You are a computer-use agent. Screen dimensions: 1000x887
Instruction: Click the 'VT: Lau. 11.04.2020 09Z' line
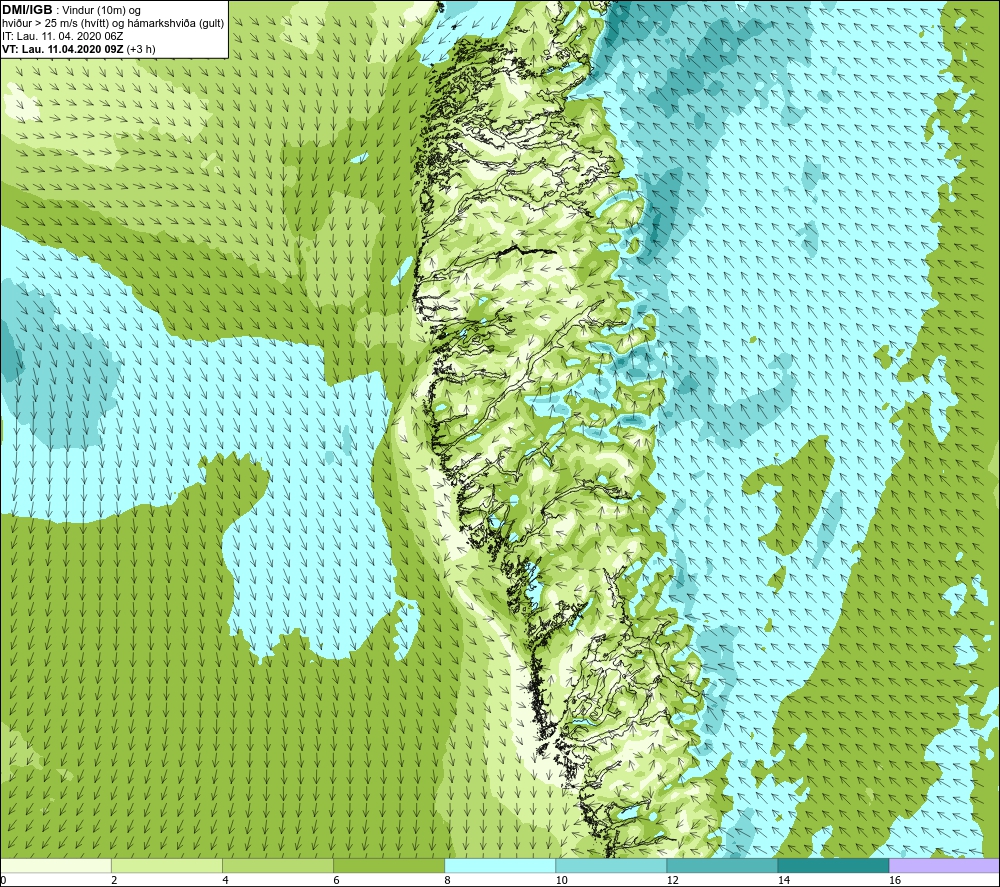click(x=63, y=49)
